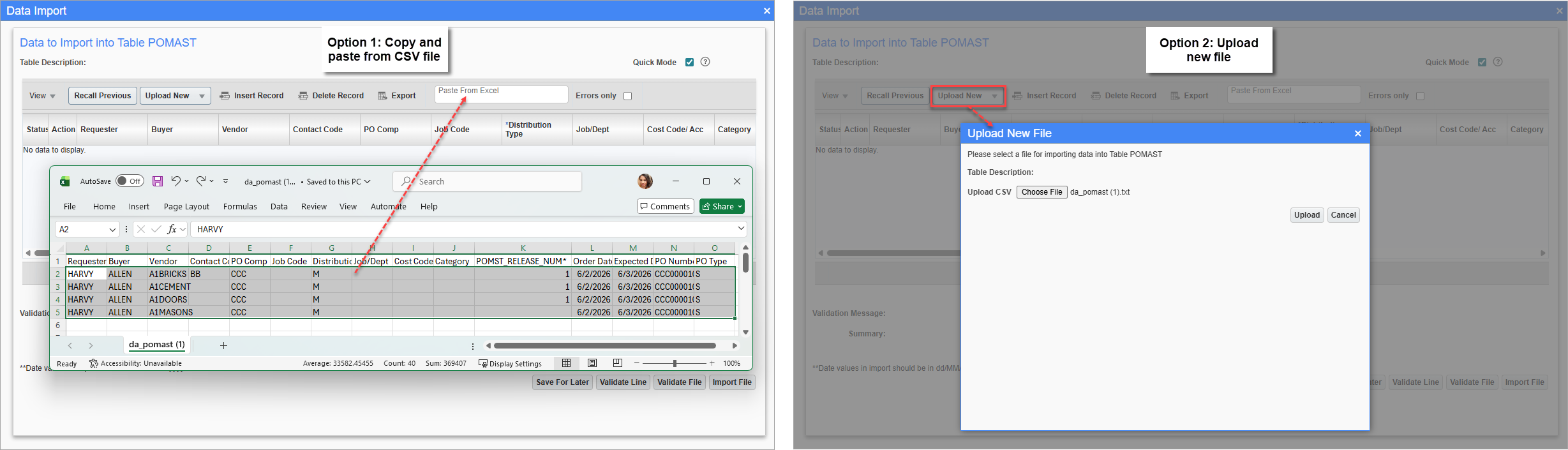1568x450 pixels.
Task: Select column K header in Excel
Action: pos(523,248)
